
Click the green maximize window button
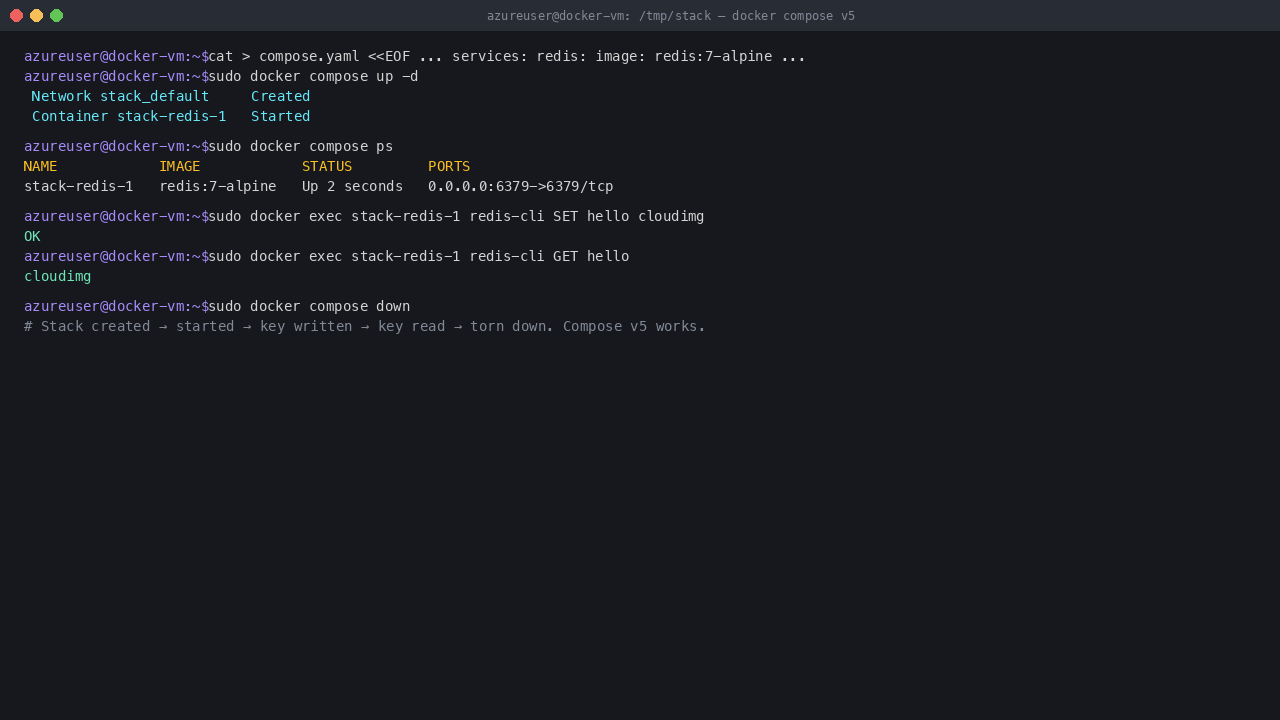tap(56, 15)
